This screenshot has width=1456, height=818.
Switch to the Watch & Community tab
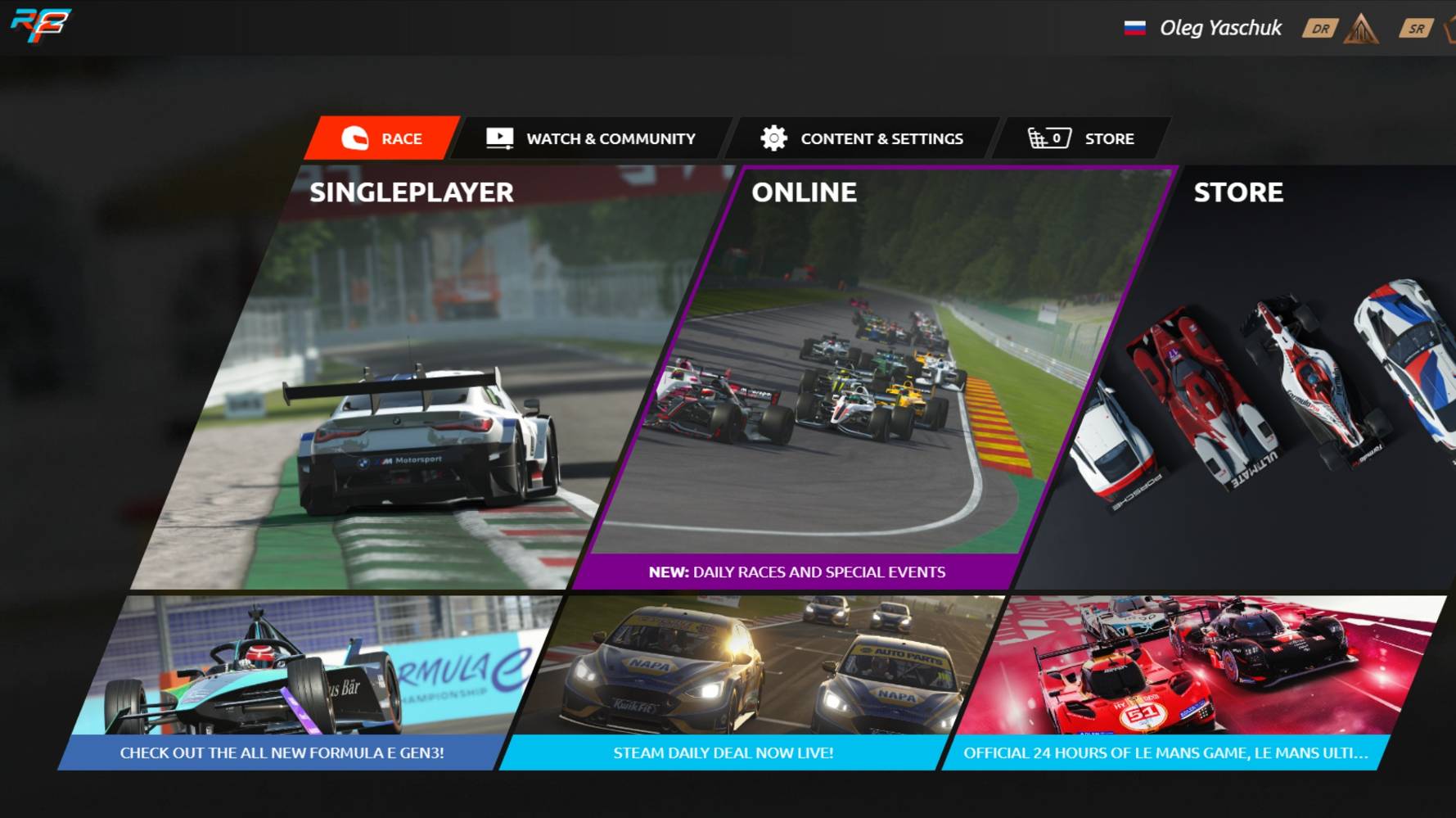(x=611, y=138)
